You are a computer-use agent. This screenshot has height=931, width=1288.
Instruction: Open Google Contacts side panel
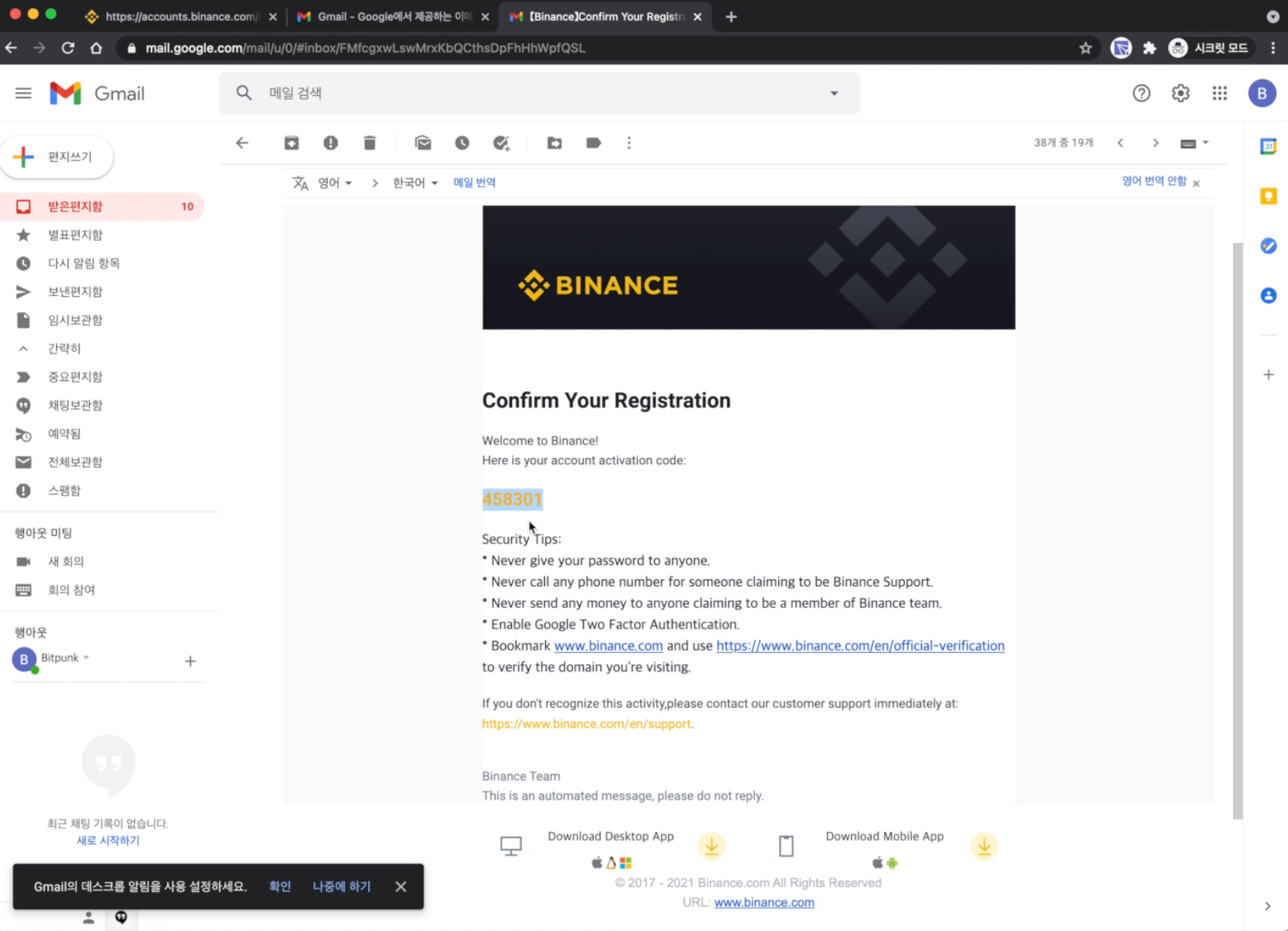(1268, 295)
